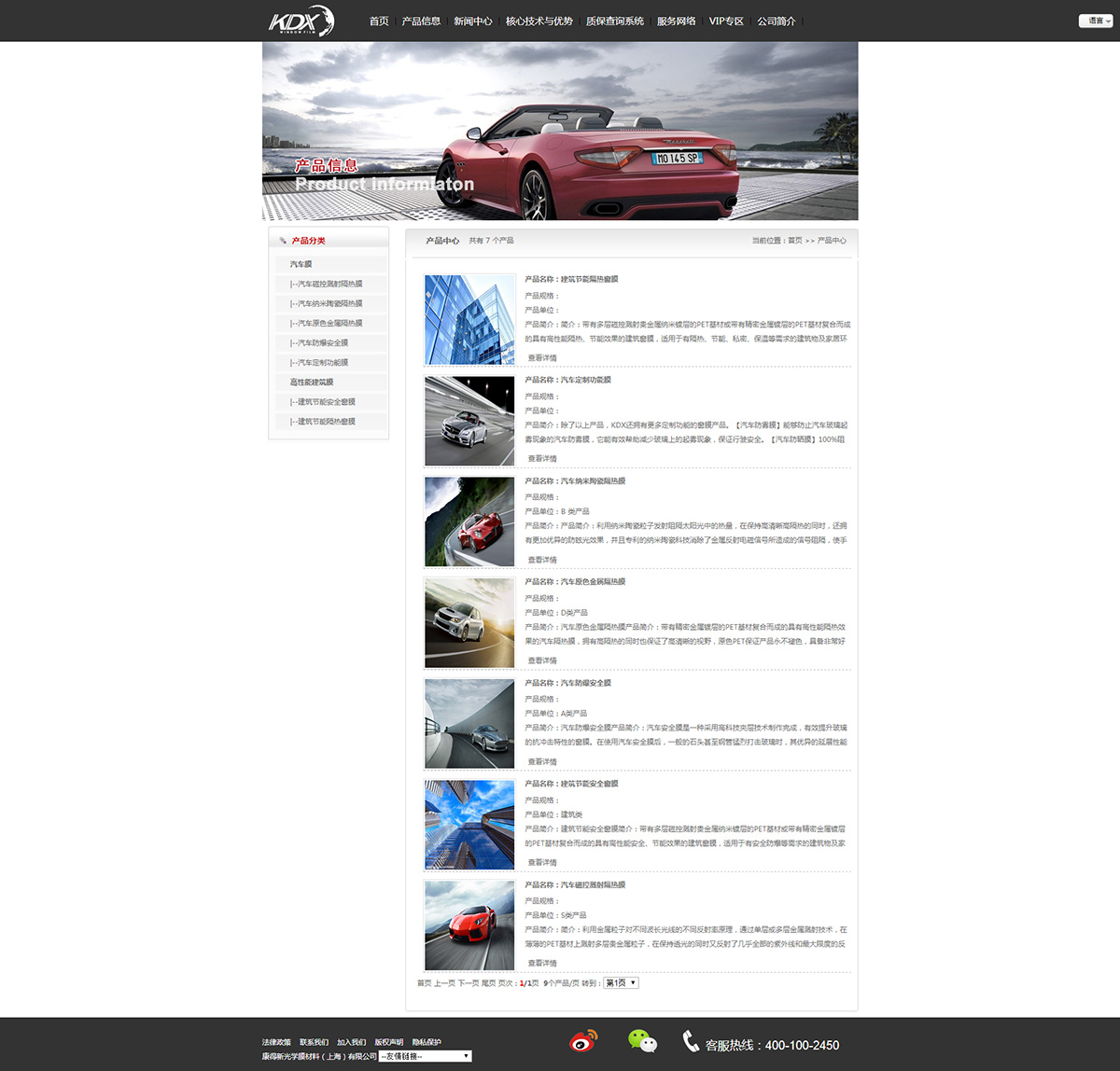The image size is (1120, 1071).
Task: Open the 联系我们 footer link
Action: [314, 1042]
